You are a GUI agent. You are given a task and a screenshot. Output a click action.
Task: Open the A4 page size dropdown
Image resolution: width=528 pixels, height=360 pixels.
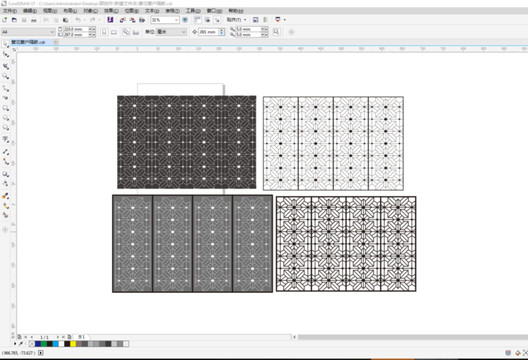click(28, 32)
